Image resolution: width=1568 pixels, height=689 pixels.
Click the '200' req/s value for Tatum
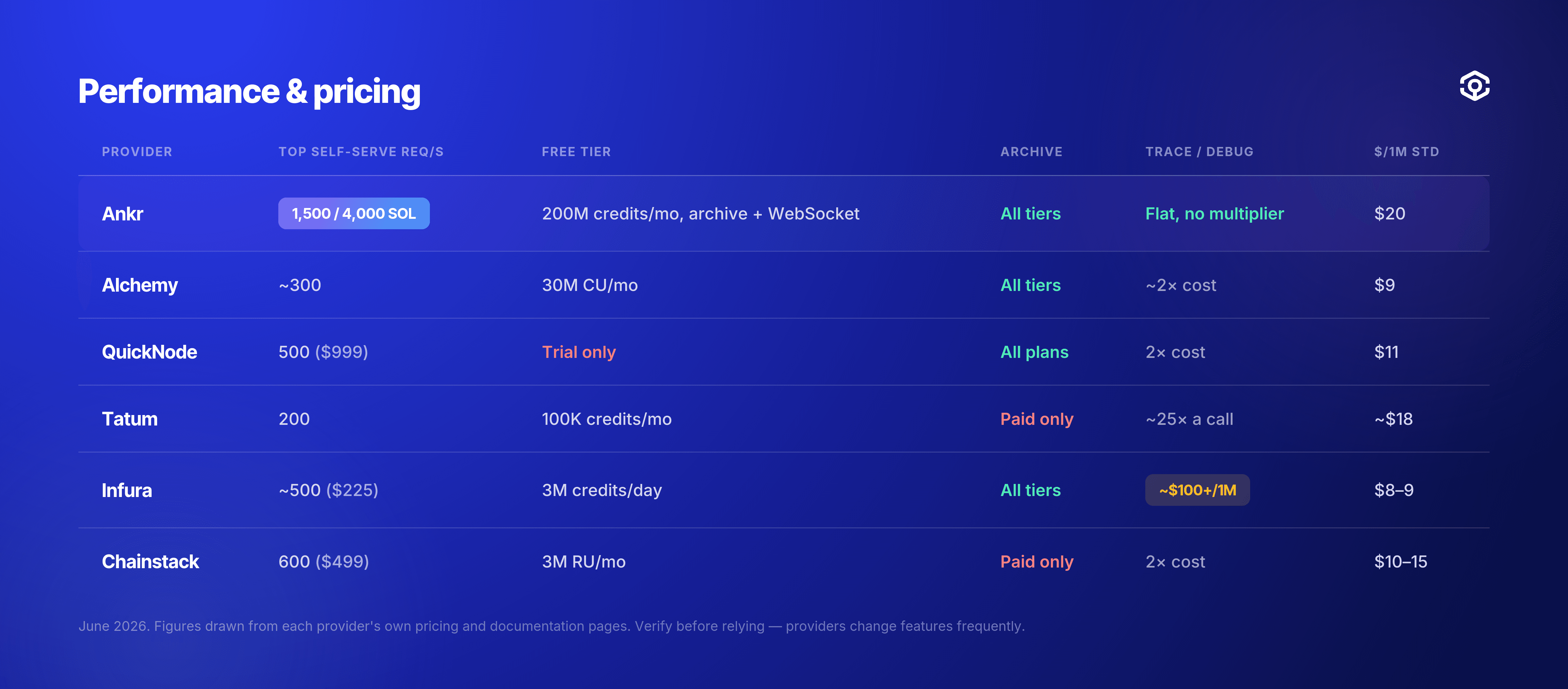click(x=294, y=419)
